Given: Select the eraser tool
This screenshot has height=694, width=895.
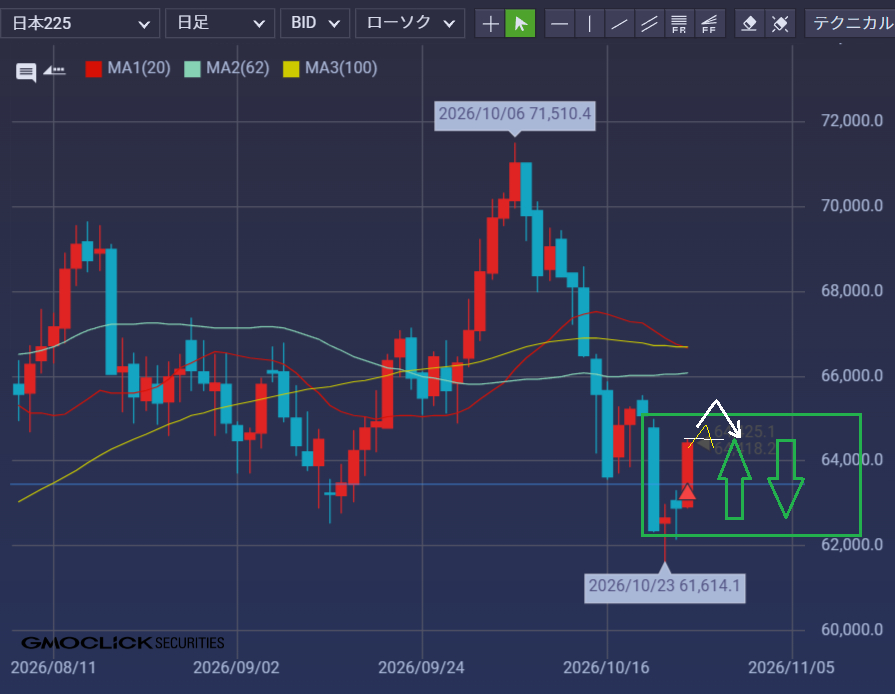Looking at the screenshot, I should point(749,23).
